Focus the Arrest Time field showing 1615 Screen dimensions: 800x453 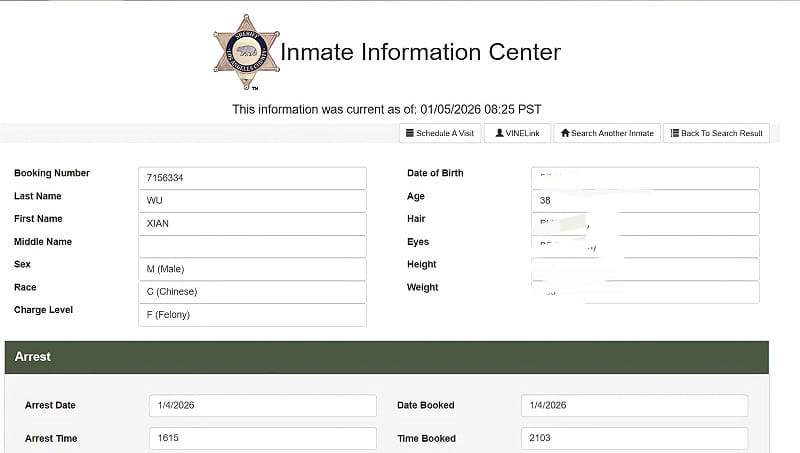262,438
